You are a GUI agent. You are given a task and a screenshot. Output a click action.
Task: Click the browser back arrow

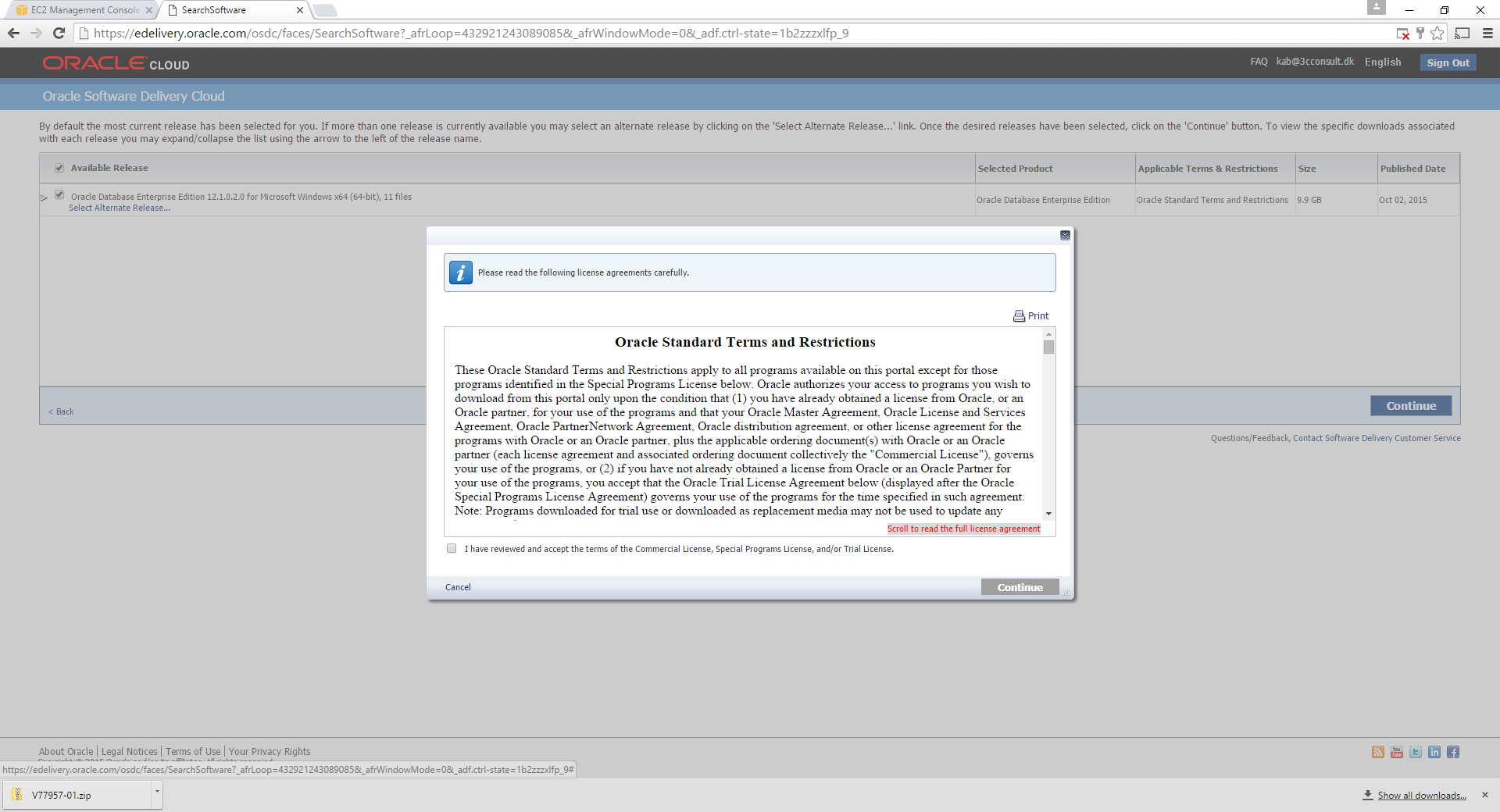click(x=13, y=33)
